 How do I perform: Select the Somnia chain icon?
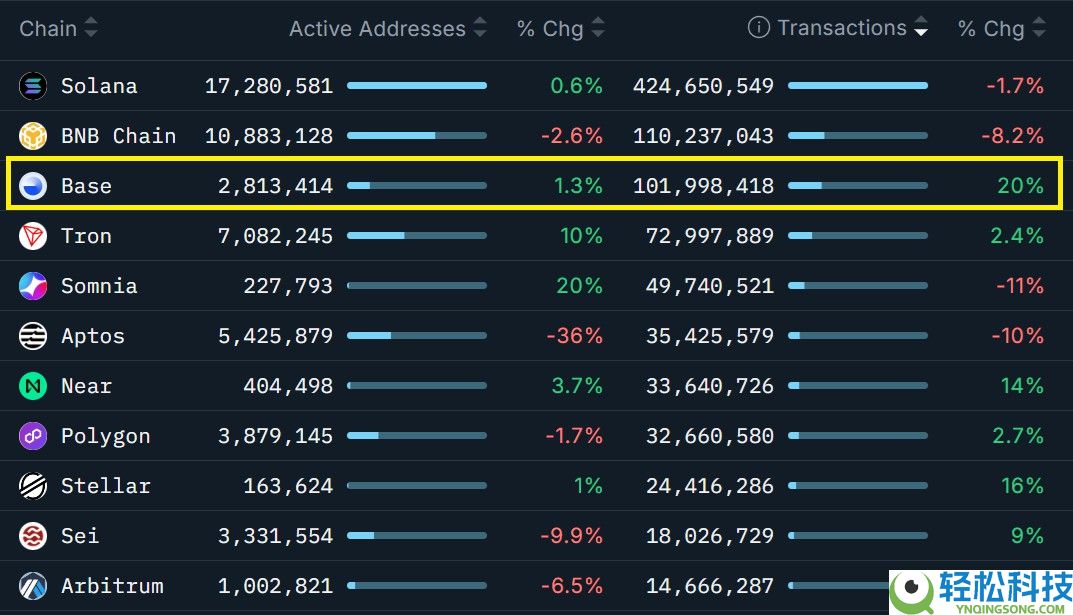(x=33, y=286)
